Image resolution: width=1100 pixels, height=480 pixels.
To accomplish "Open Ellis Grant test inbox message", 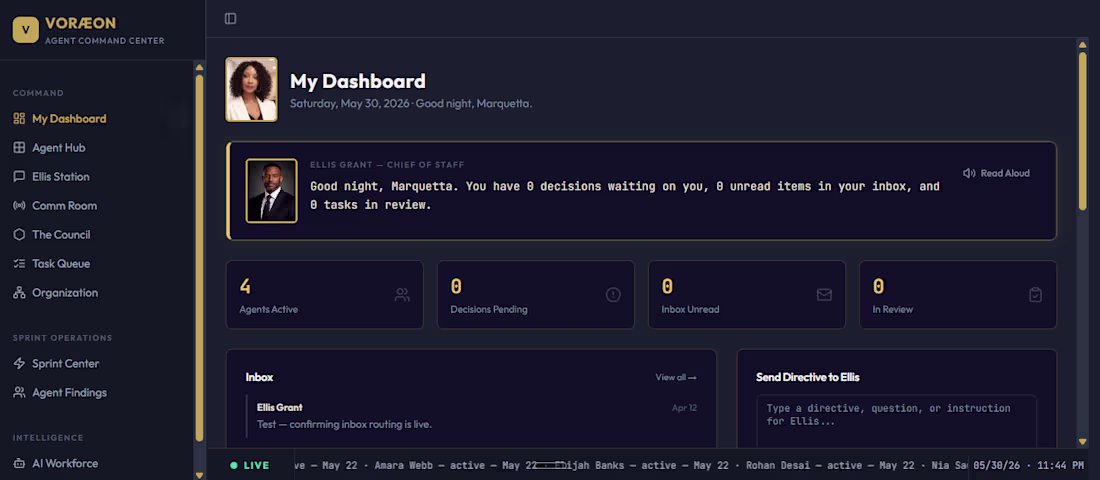I will click(x=471, y=415).
